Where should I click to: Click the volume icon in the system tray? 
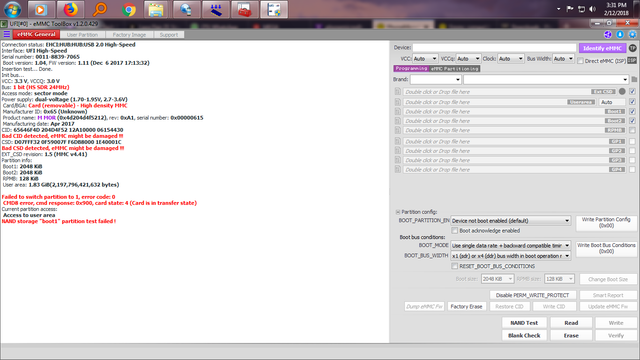pos(593,9)
